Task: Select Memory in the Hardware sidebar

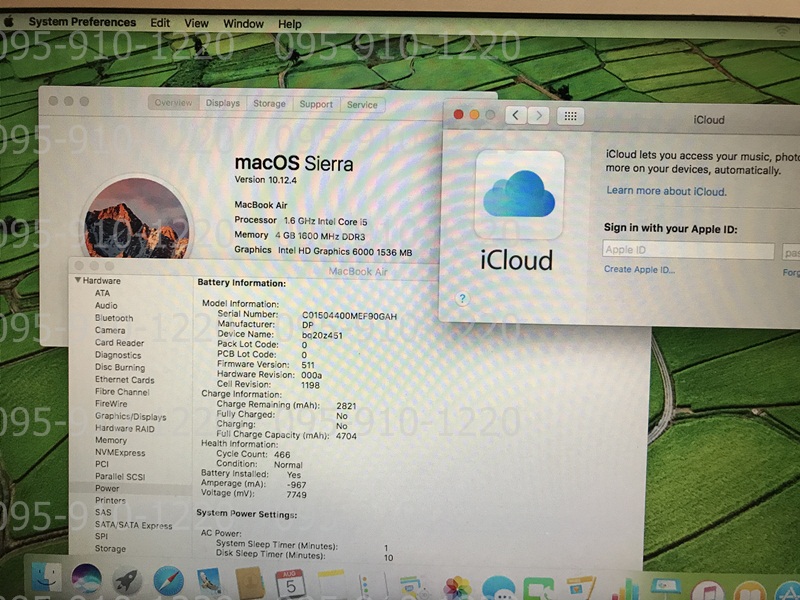Action: tap(111, 440)
